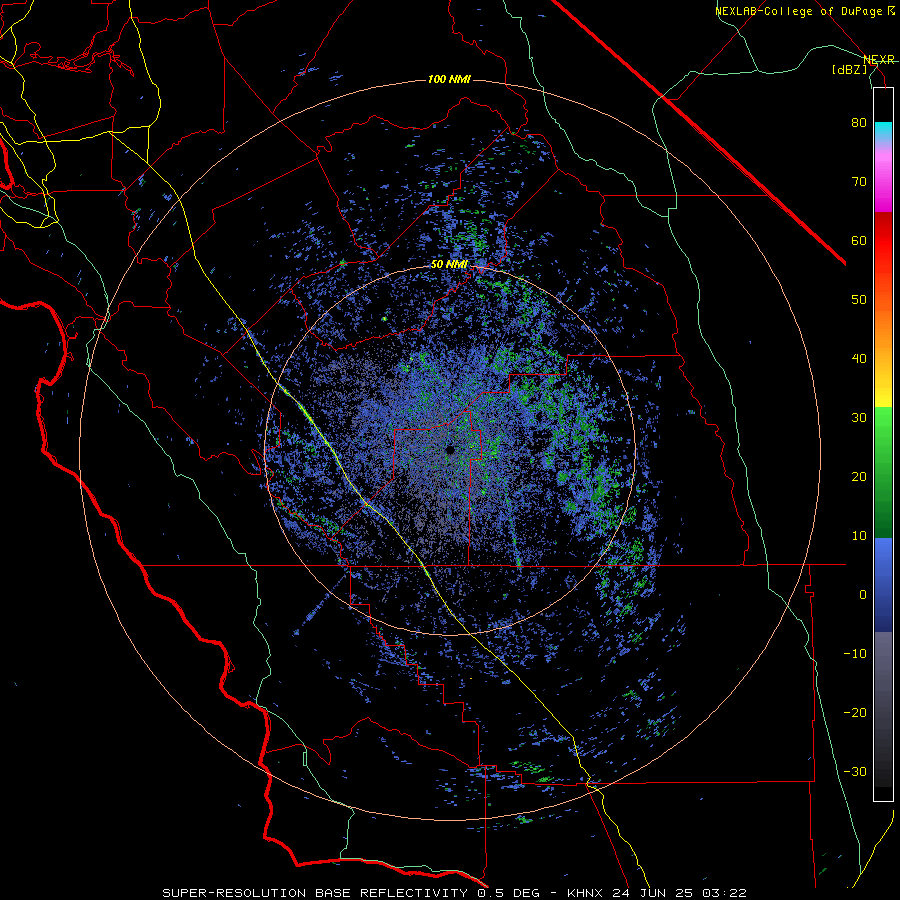Viewport: 900px width, 900px height.
Task: Click the dark radar site dot at center
Action: click(x=450, y=450)
